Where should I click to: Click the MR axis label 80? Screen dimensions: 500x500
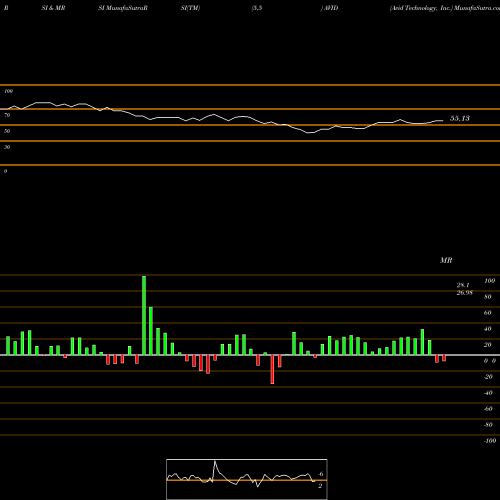488,297
